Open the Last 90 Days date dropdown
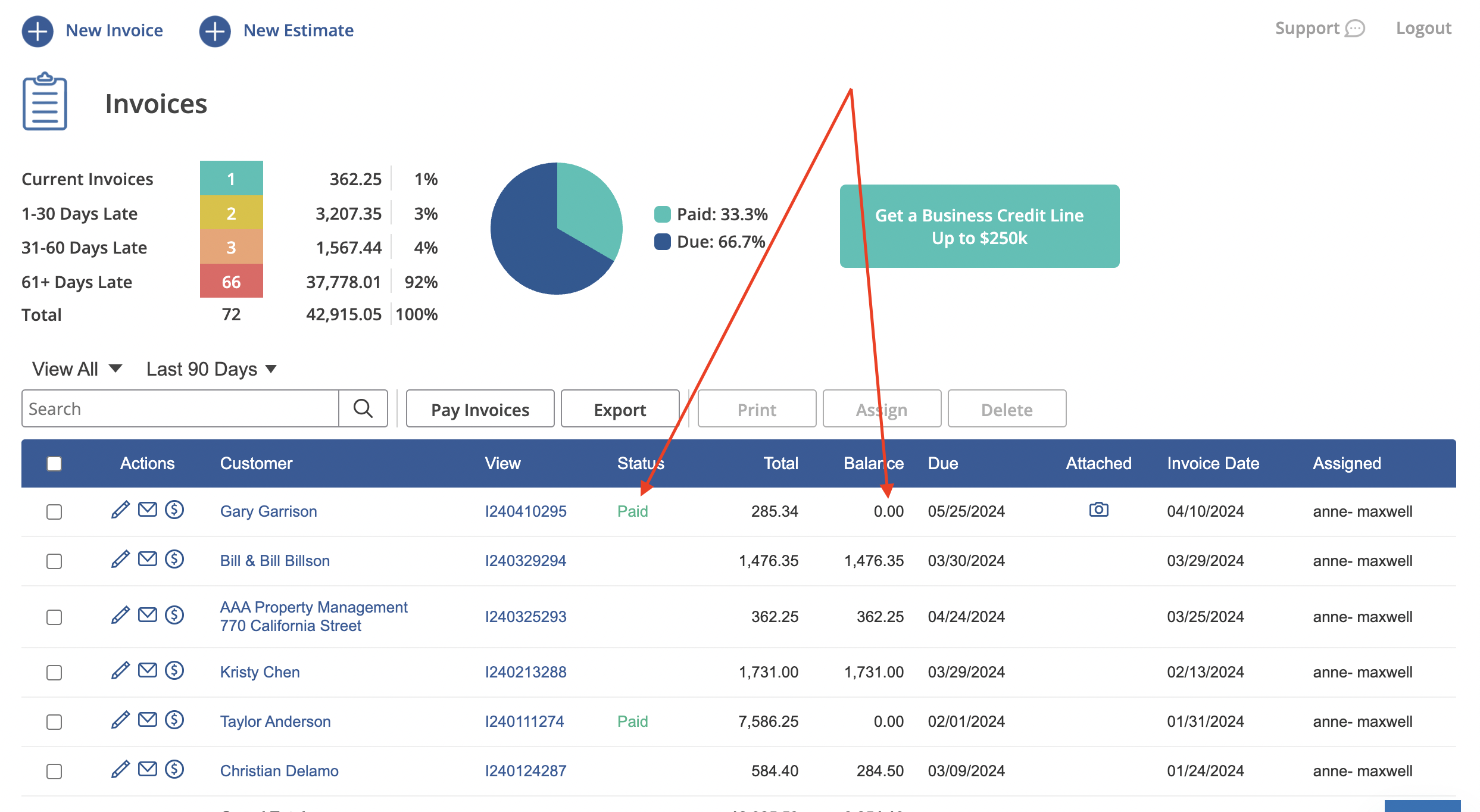The image size is (1480, 812). tap(212, 369)
